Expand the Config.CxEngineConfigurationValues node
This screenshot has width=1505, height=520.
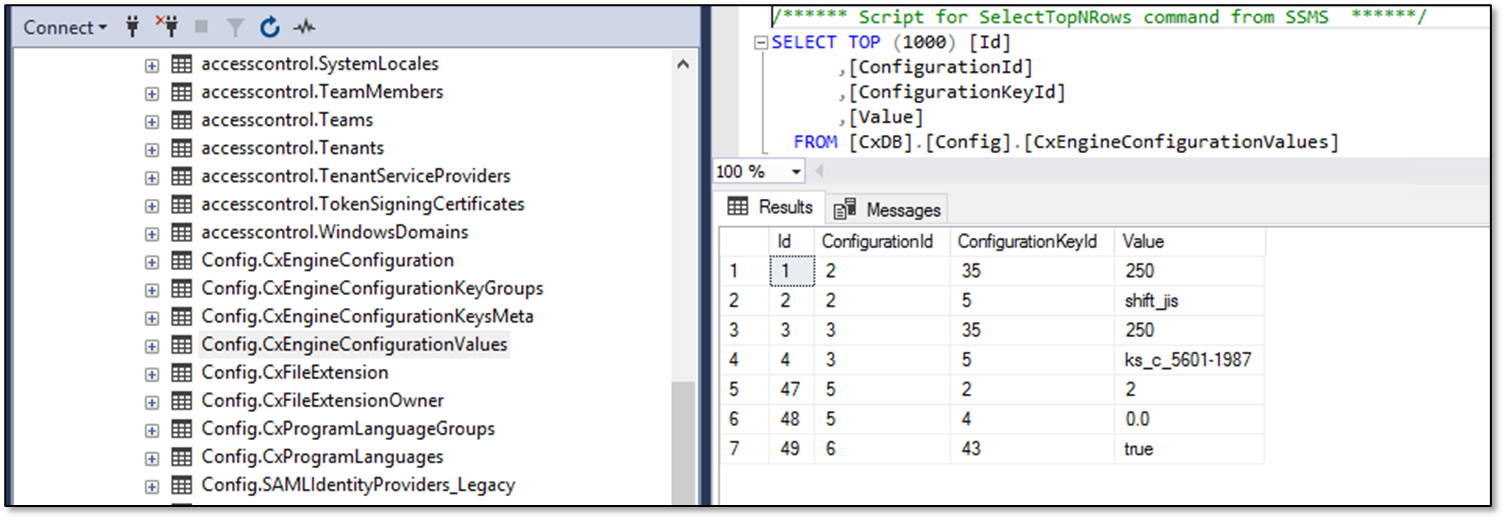(152, 346)
